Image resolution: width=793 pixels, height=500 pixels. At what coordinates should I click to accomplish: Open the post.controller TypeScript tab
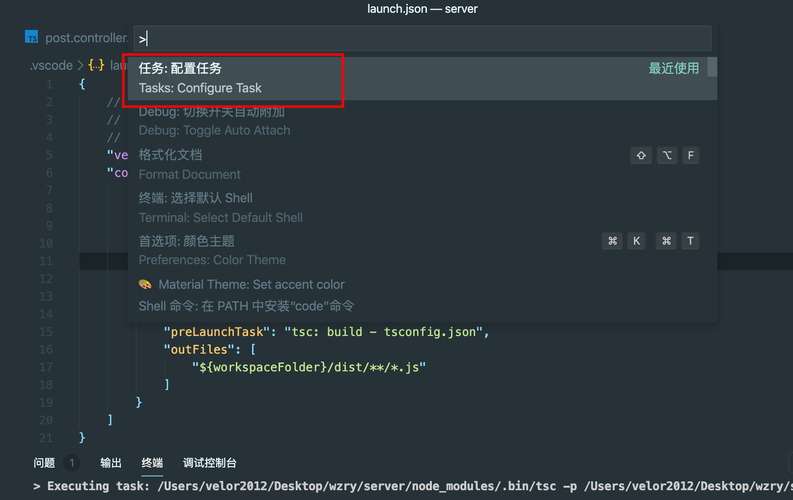[77, 37]
